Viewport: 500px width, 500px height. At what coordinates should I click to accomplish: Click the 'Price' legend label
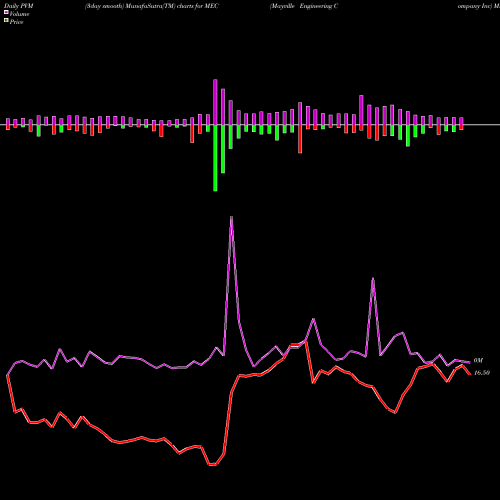coord(16,22)
